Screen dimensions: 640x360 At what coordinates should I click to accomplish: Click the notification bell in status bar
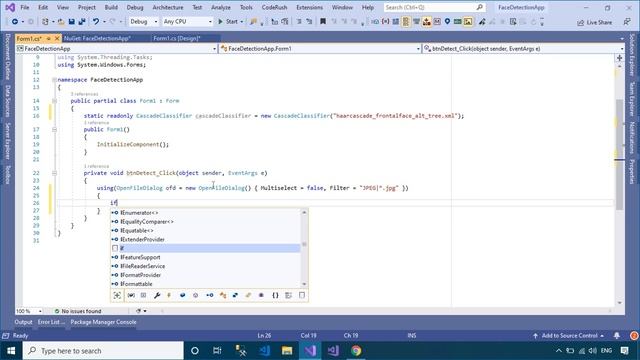tap(617, 336)
